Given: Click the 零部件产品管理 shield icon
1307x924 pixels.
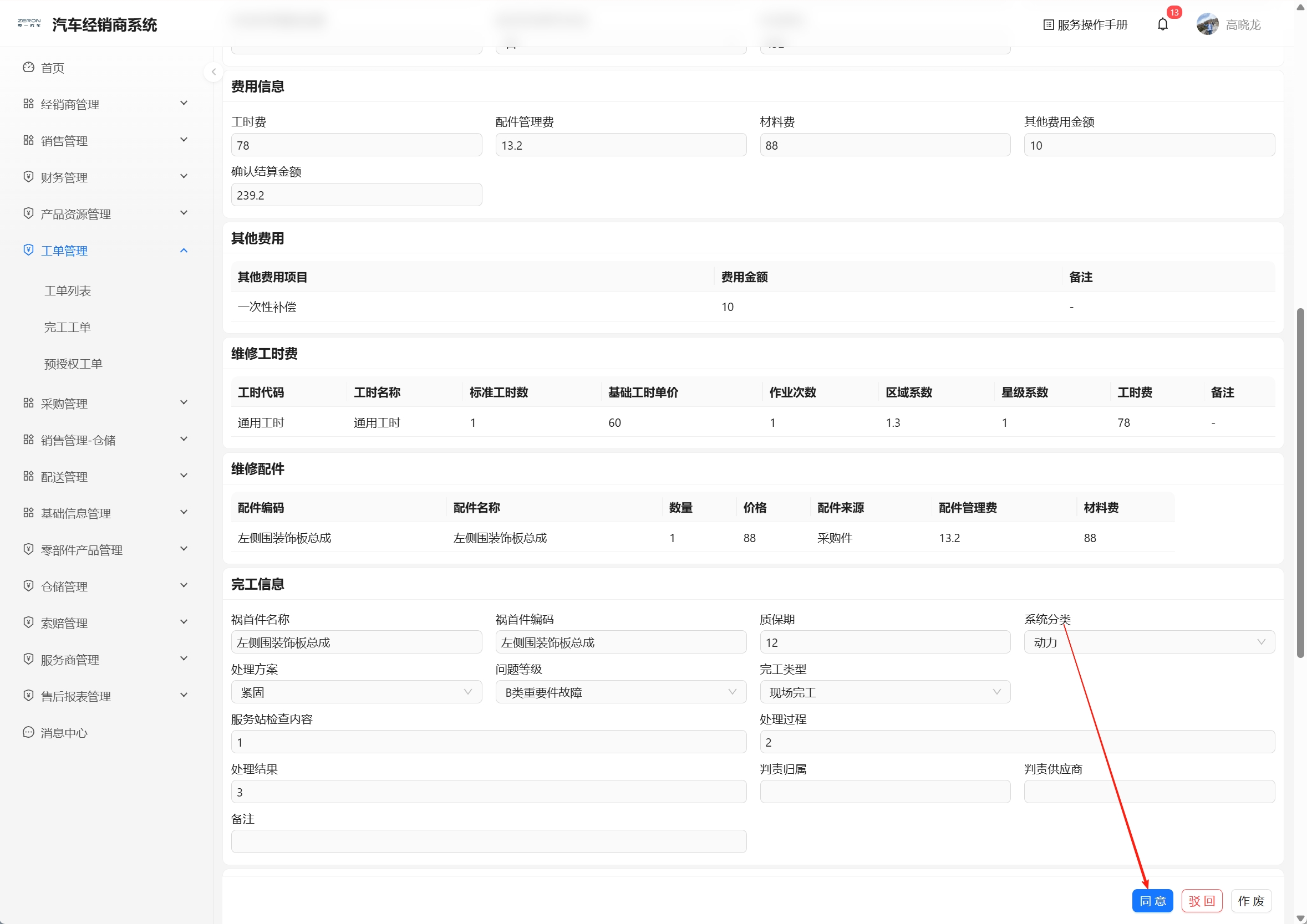Looking at the screenshot, I should click(28, 549).
